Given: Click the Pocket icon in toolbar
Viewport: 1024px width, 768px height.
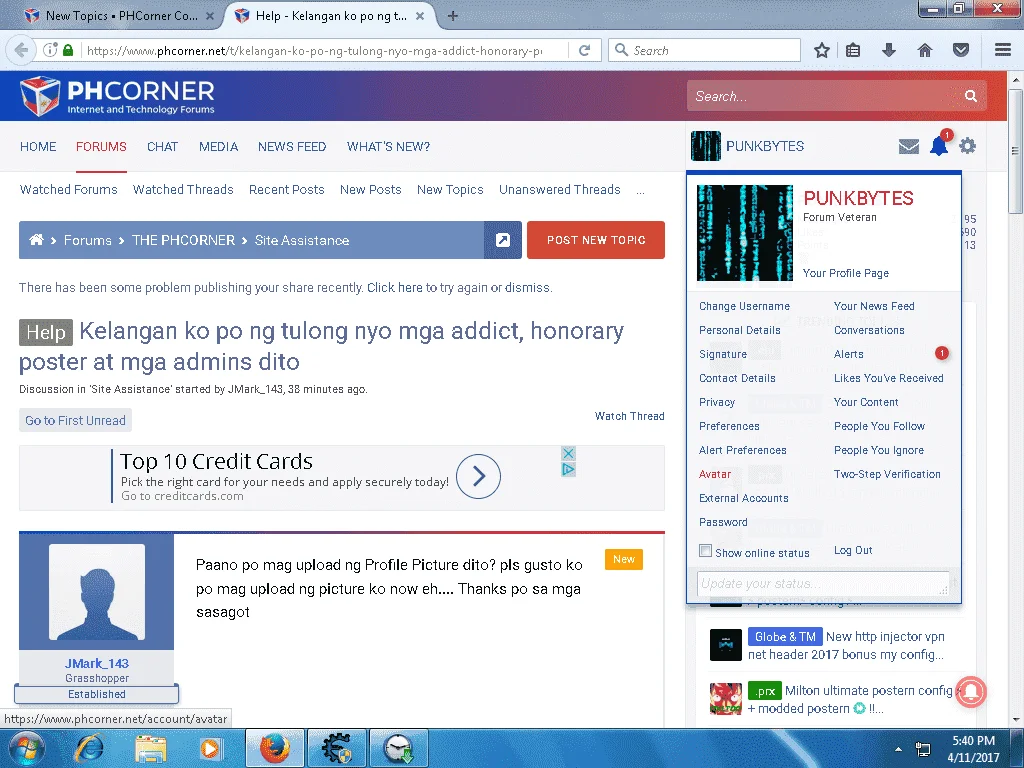Looking at the screenshot, I should [x=961, y=50].
